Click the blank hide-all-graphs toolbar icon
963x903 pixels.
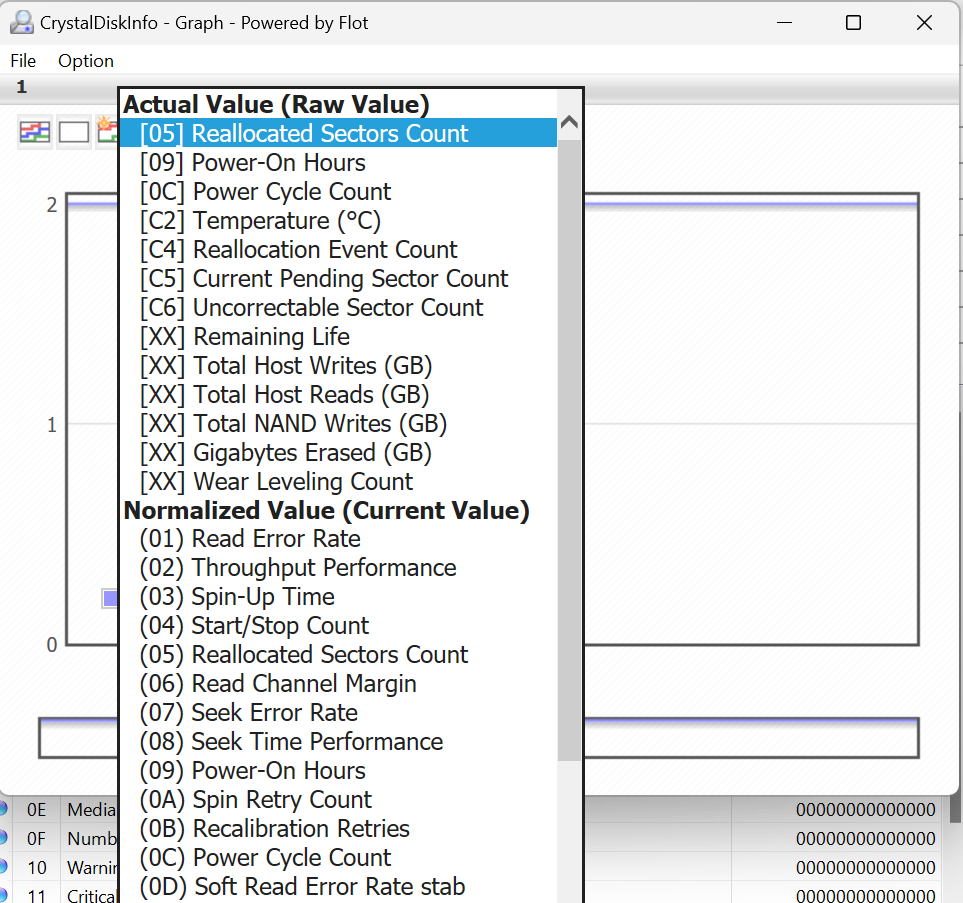(x=74, y=131)
